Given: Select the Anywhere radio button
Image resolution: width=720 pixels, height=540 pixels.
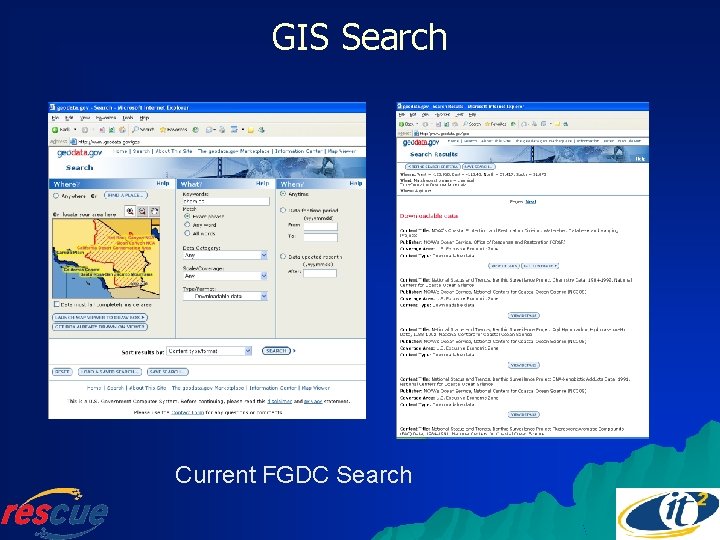Looking at the screenshot, I should coord(56,196).
